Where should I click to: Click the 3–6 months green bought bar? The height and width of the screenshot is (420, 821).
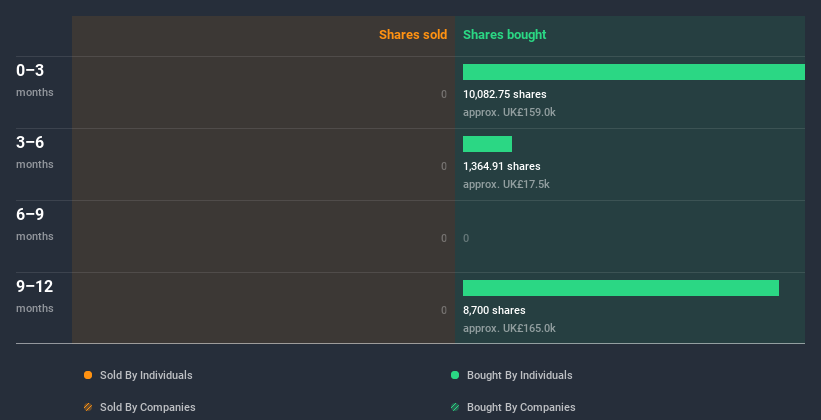click(x=487, y=144)
